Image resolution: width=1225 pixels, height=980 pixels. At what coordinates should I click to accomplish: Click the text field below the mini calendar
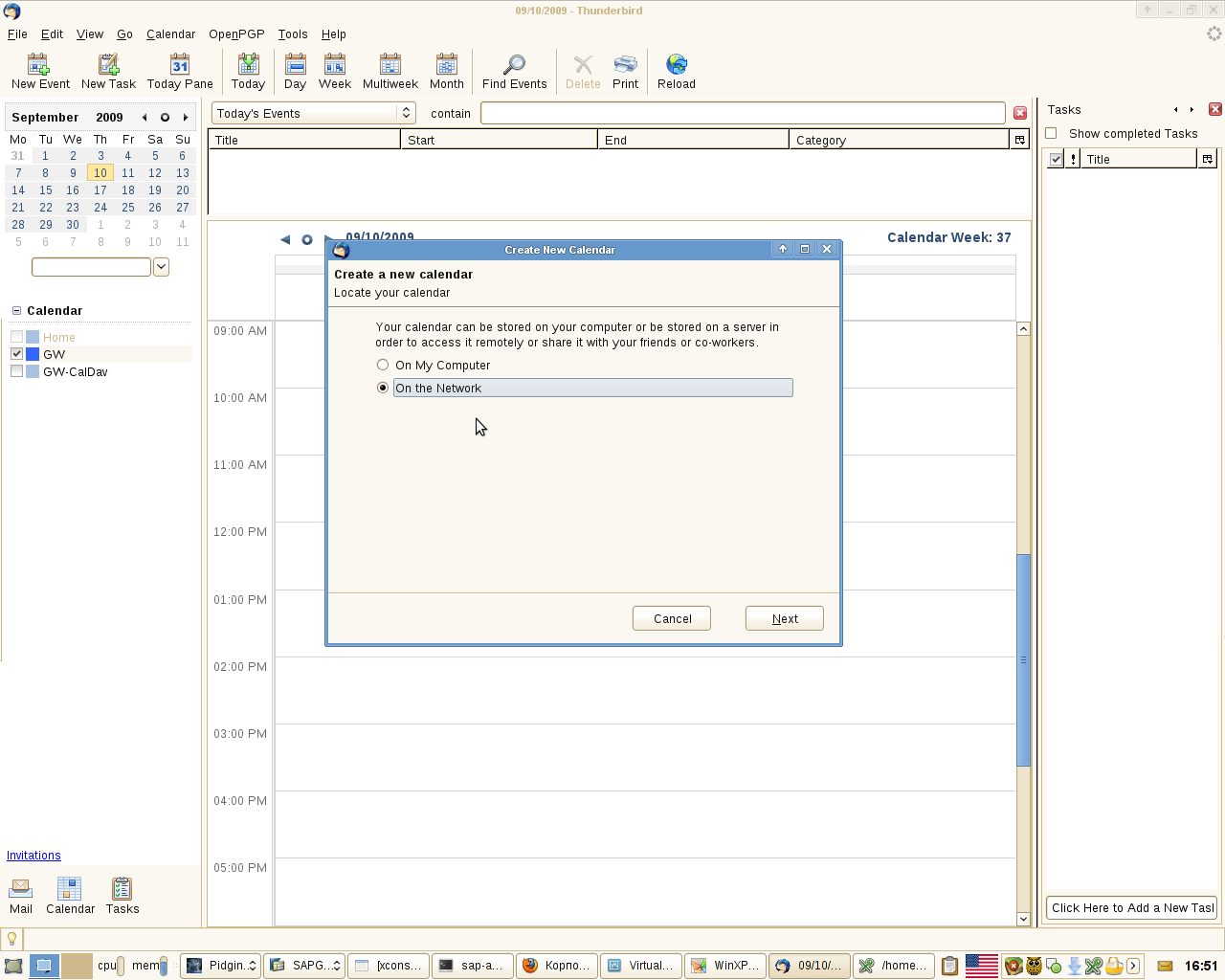91,267
